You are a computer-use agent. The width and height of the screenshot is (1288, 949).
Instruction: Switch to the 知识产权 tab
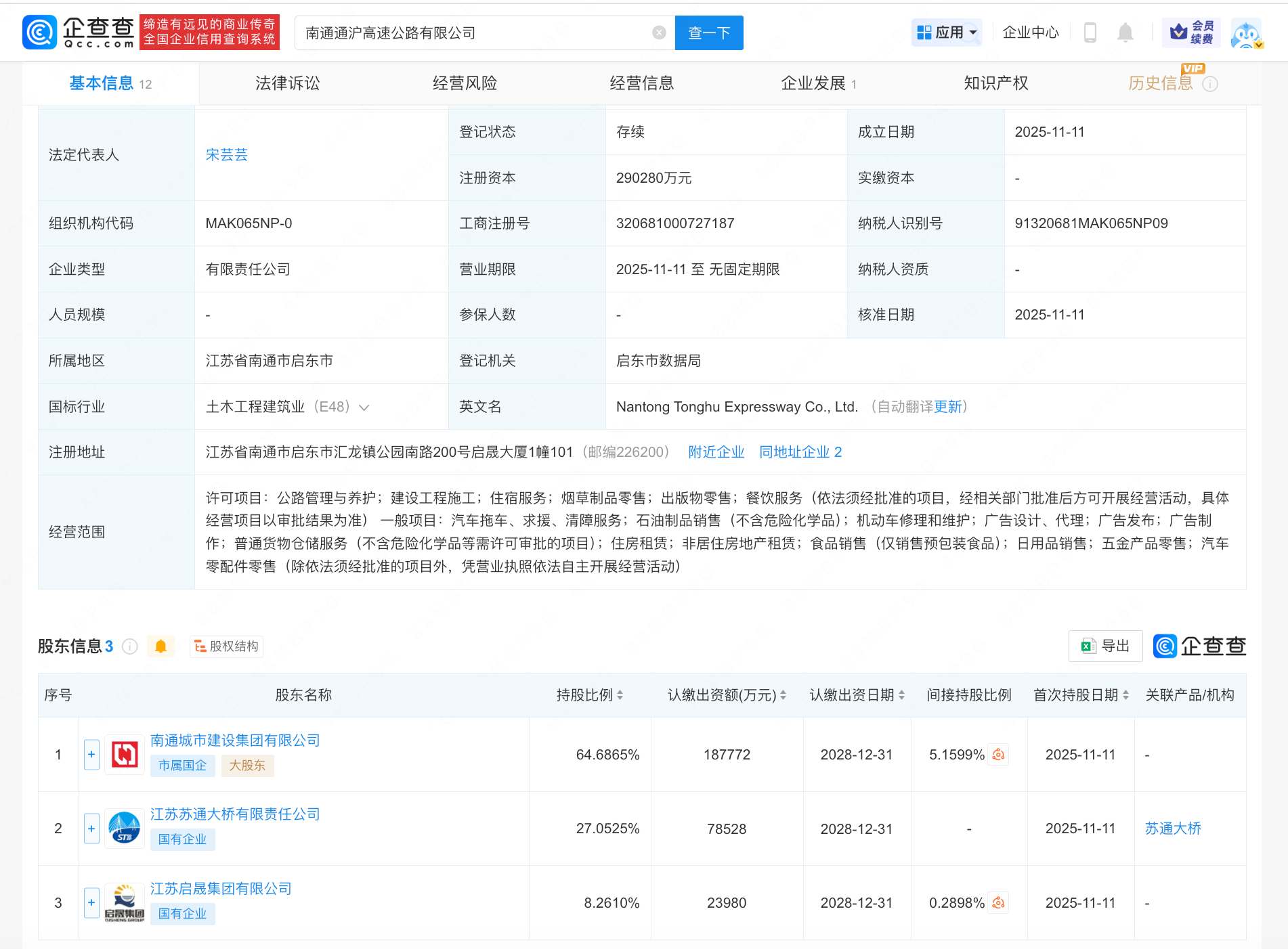tap(995, 83)
